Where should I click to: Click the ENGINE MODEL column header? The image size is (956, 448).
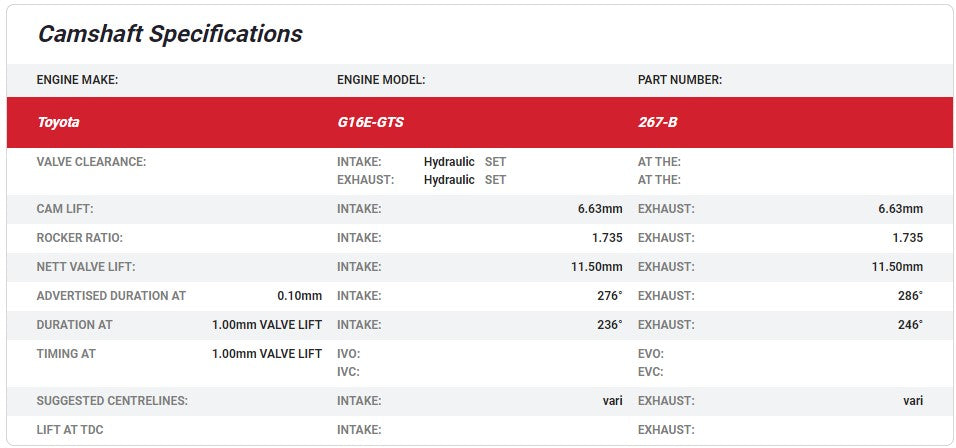(x=381, y=80)
